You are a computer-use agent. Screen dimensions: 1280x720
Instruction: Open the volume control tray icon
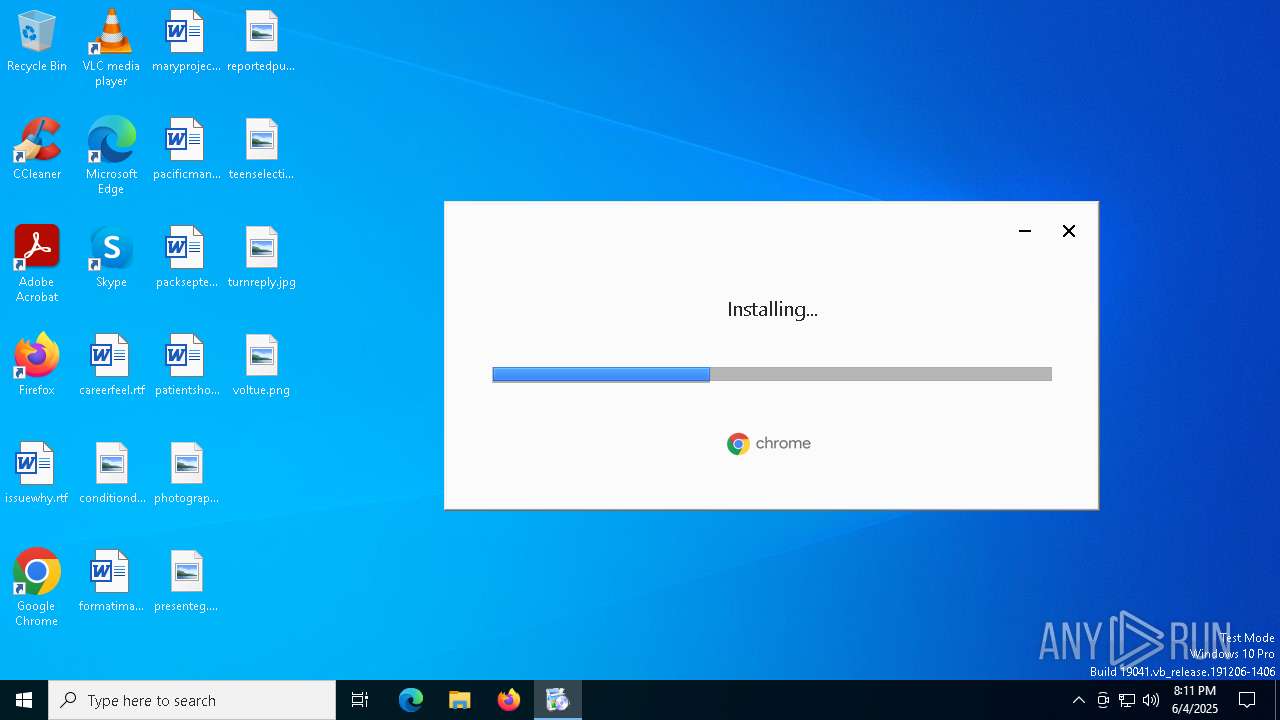coord(1151,700)
